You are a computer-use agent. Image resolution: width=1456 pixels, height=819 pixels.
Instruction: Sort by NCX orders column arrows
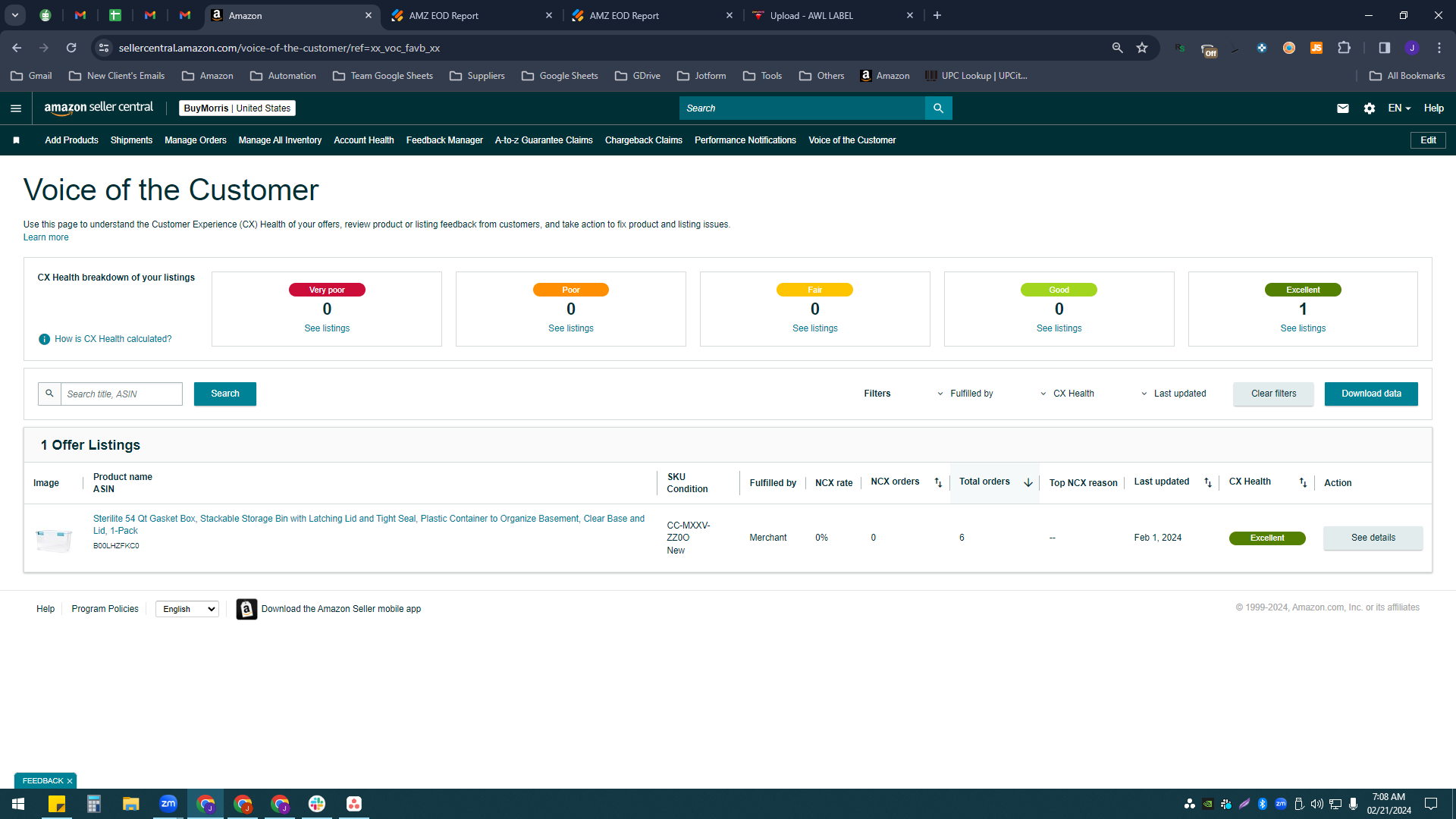coord(938,482)
